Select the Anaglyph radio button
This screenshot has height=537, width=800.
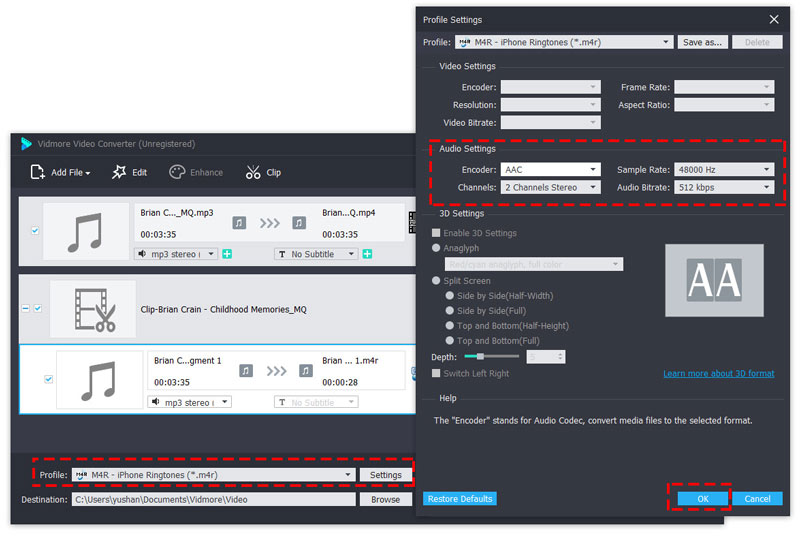coord(436,248)
